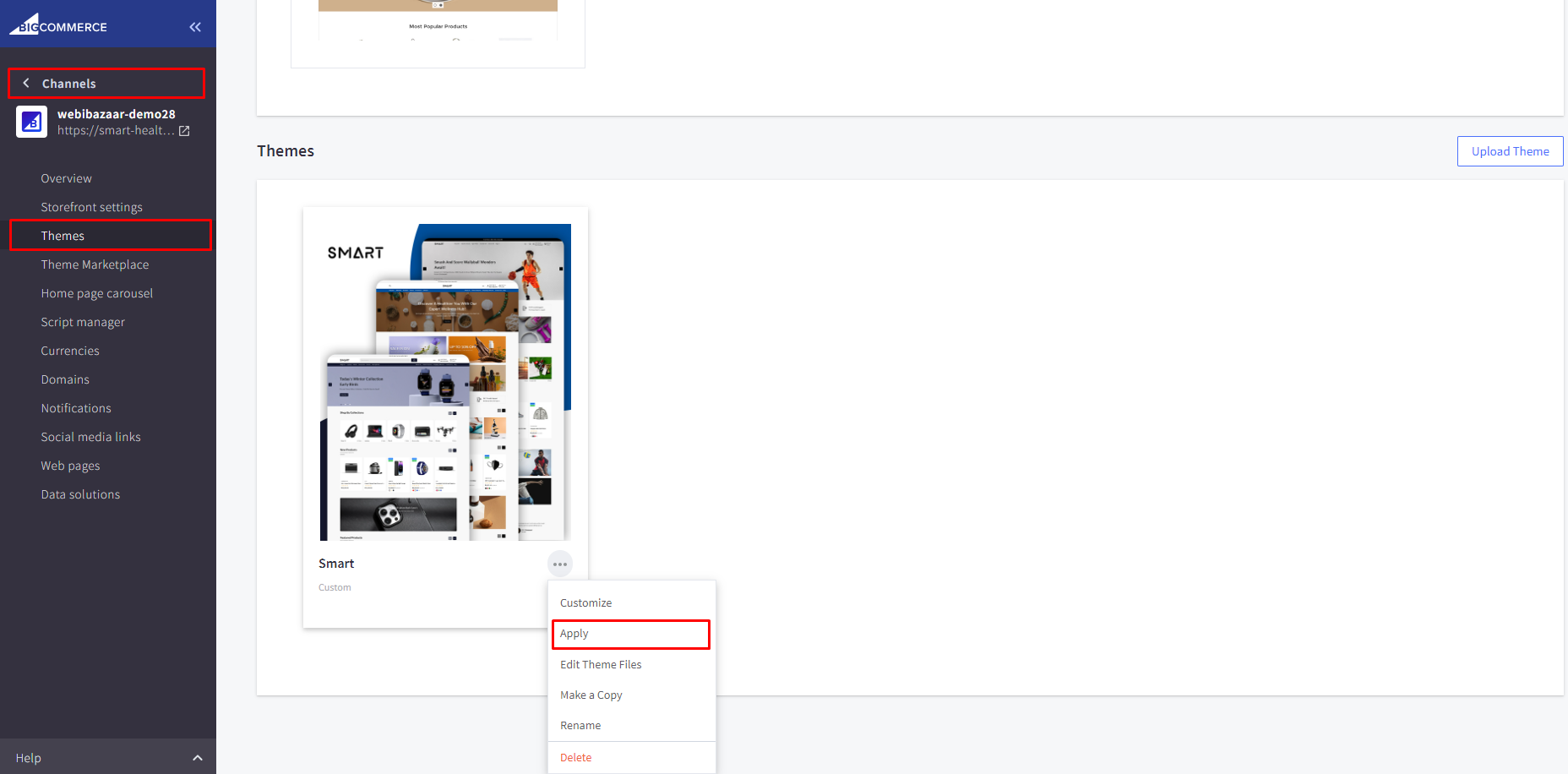Click the webibazaar-demo28 store icon
The image size is (1568, 774).
pyautogui.click(x=31, y=122)
